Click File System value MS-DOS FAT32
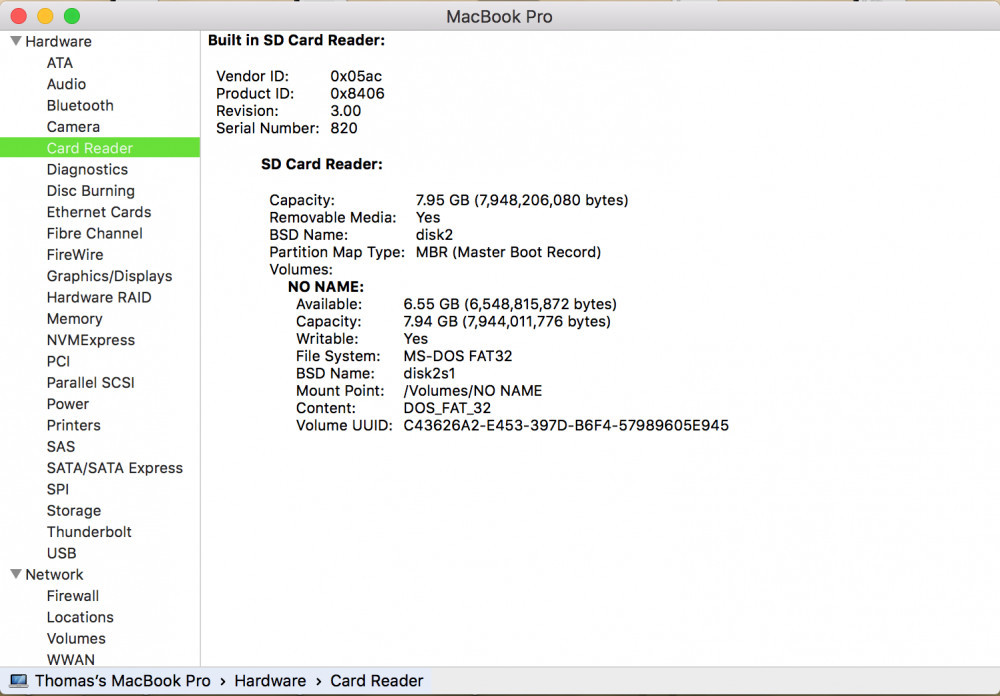 (x=458, y=356)
